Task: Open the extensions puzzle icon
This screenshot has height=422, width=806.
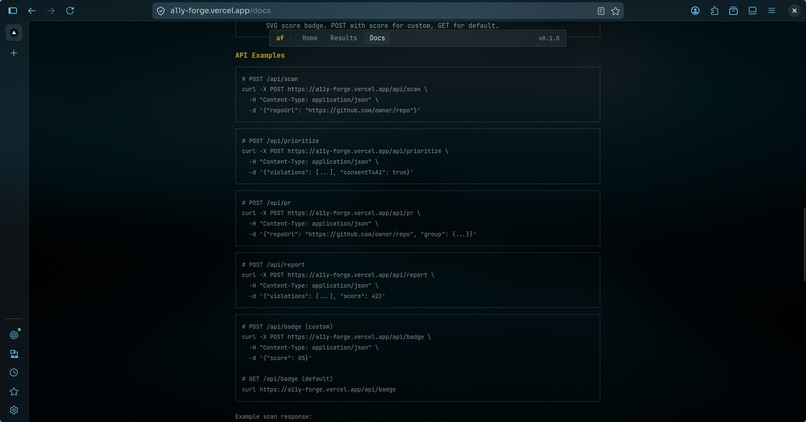Action: 715,10
